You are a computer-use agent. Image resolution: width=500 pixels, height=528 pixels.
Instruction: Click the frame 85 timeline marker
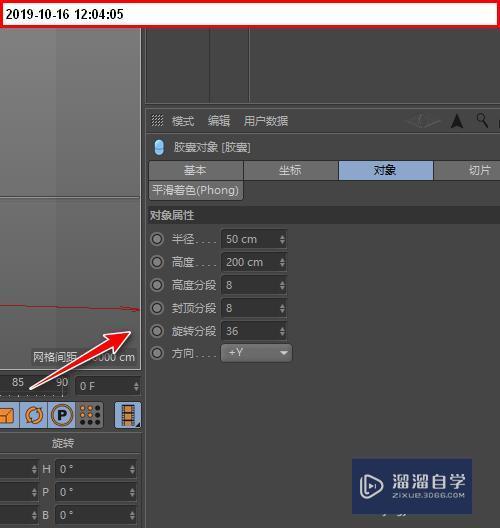(x=18, y=382)
